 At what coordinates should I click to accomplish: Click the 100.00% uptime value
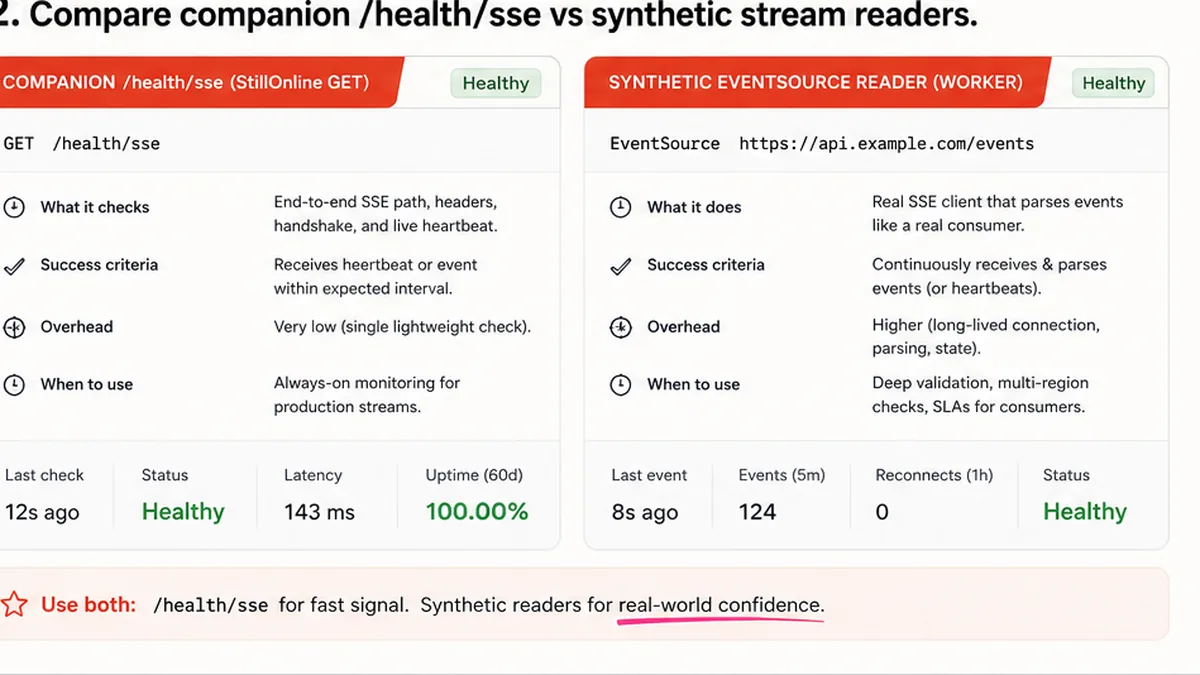coord(477,512)
